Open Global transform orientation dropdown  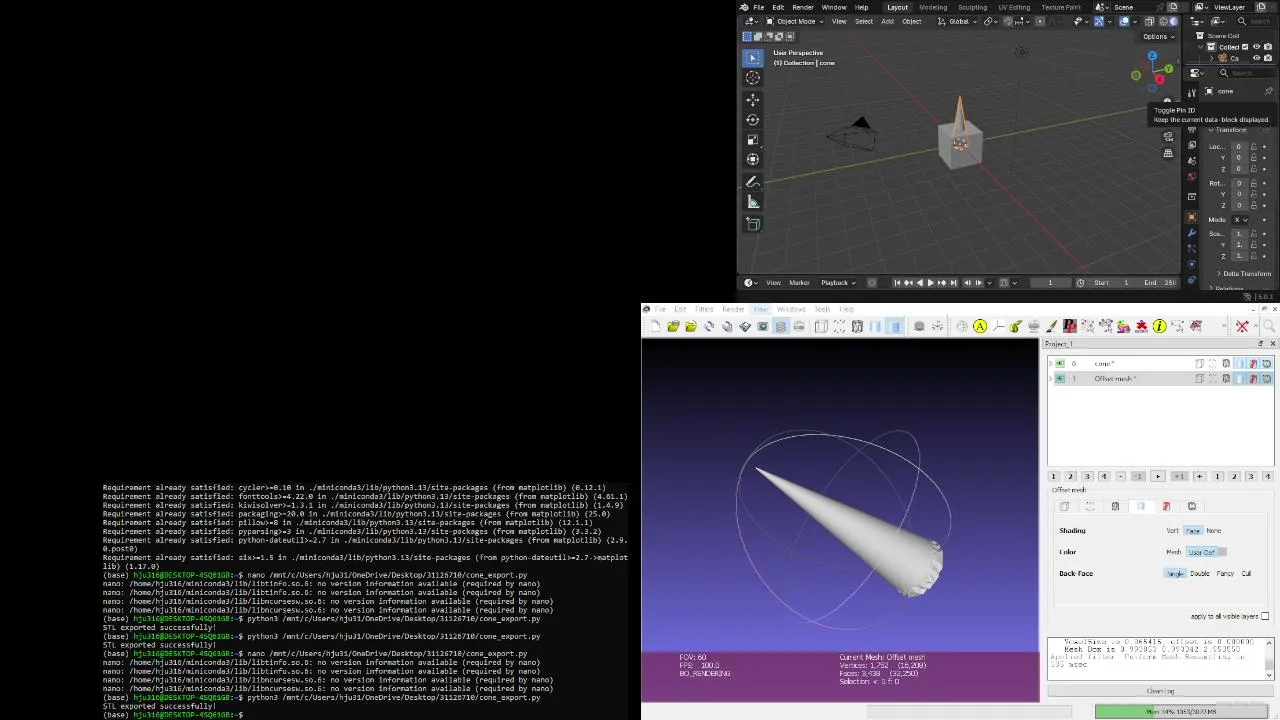(959, 21)
